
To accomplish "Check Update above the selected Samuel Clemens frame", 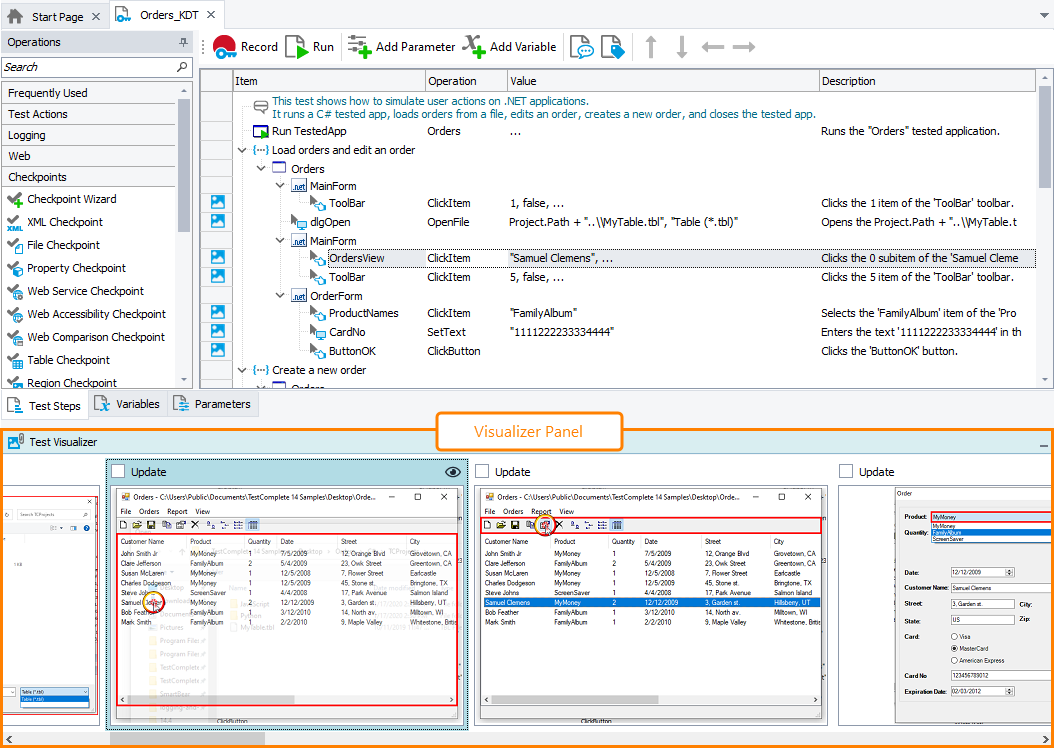I will 482,471.
